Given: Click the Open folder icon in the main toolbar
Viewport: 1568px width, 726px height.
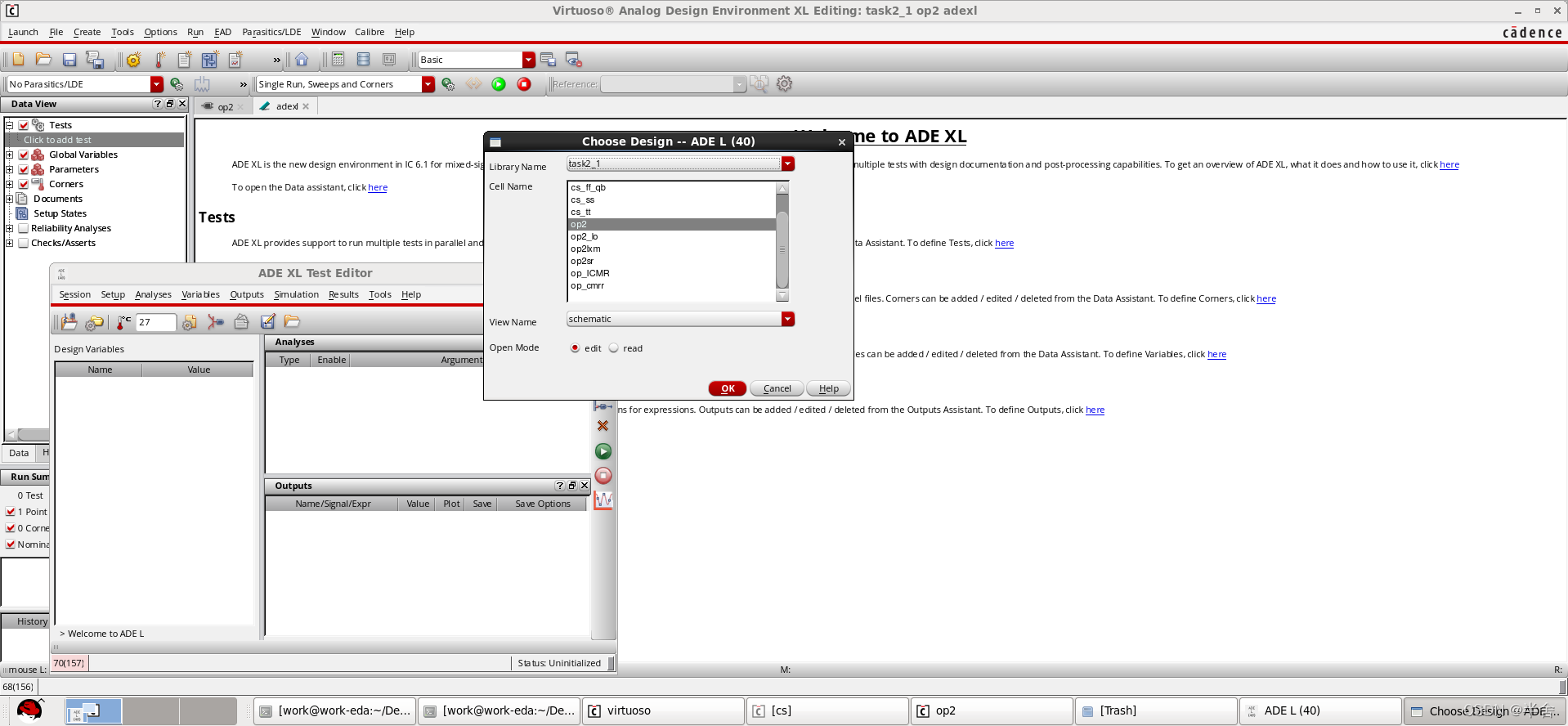Looking at the screenshot, I should pos(43,60).
